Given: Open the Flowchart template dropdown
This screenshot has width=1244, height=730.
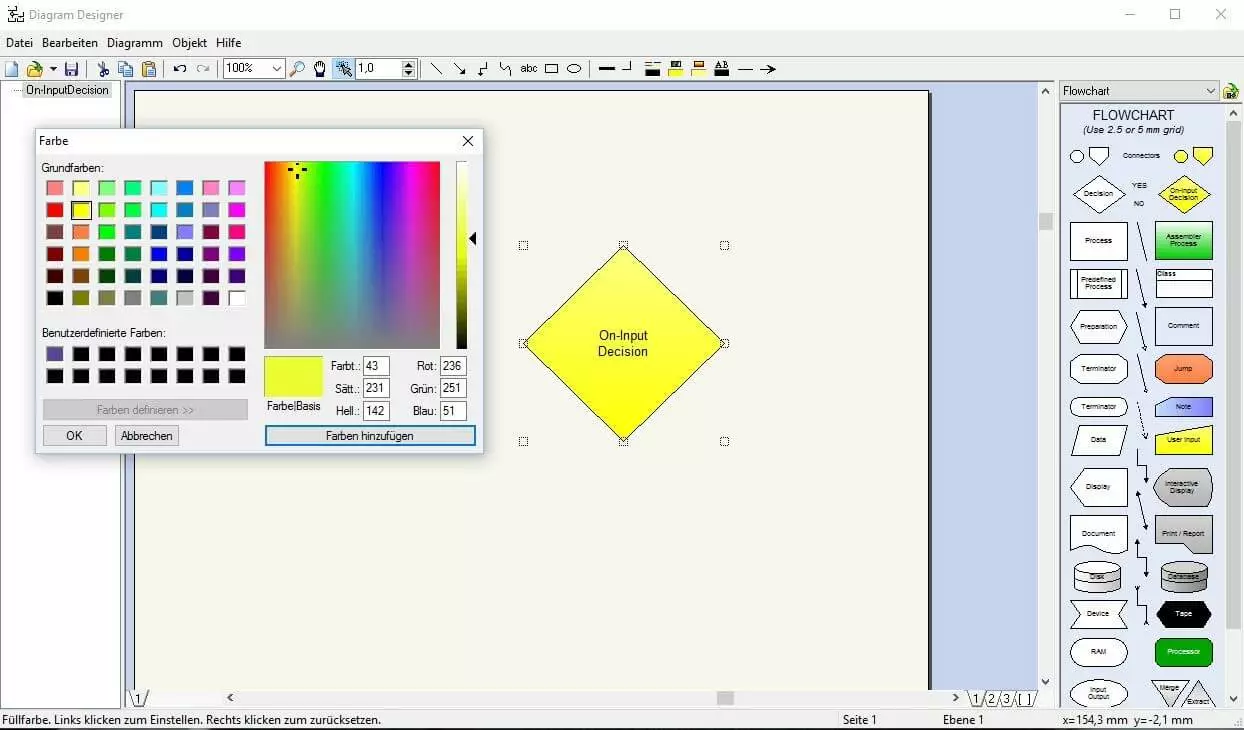Looking at the screenshot, I should (x=1211, y=91).
